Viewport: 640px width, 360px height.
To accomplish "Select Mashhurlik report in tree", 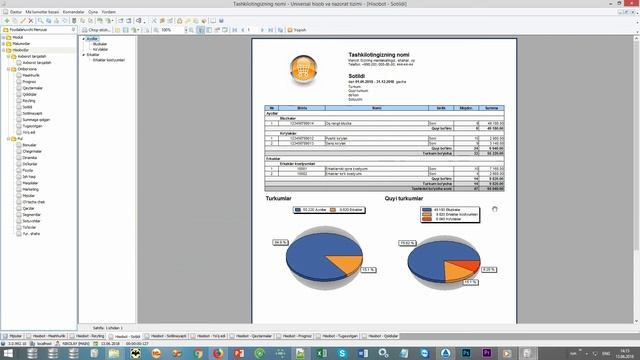I will click(31, 75).
